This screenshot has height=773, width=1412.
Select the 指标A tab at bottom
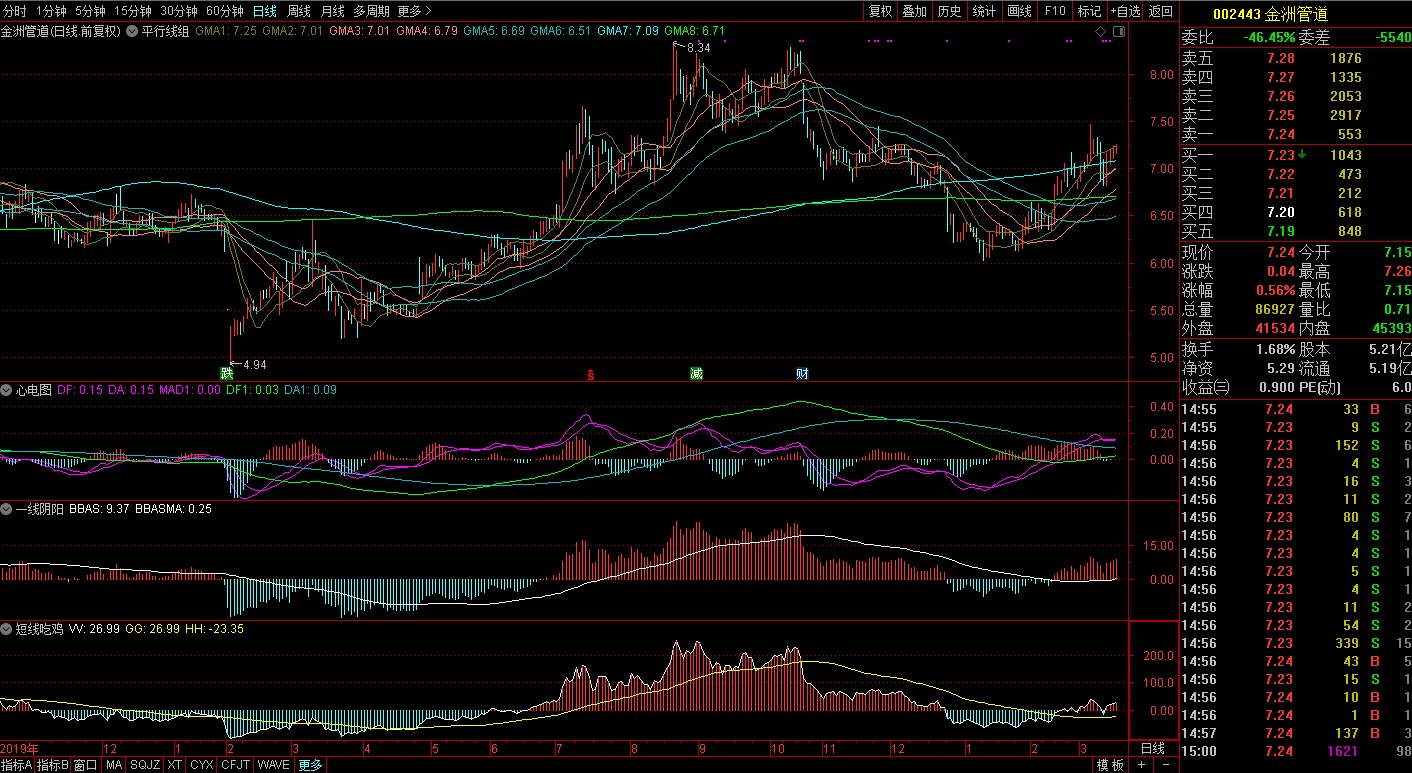point(18,765)
